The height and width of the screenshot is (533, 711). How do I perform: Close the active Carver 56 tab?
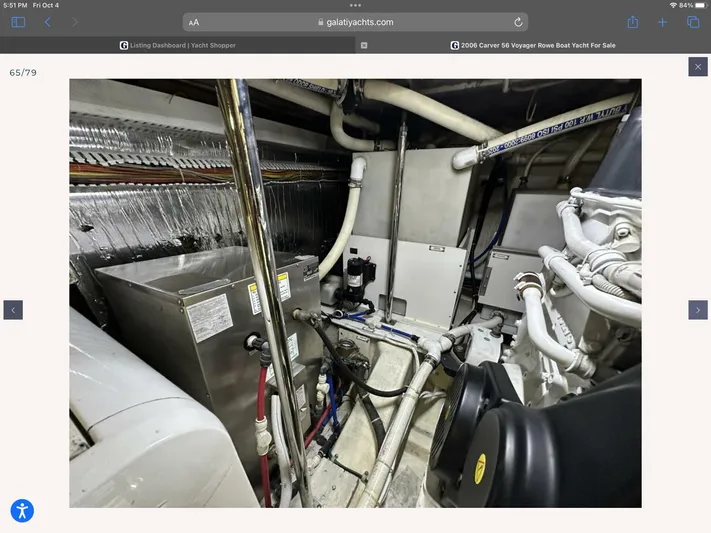click(x=364, y=45)
